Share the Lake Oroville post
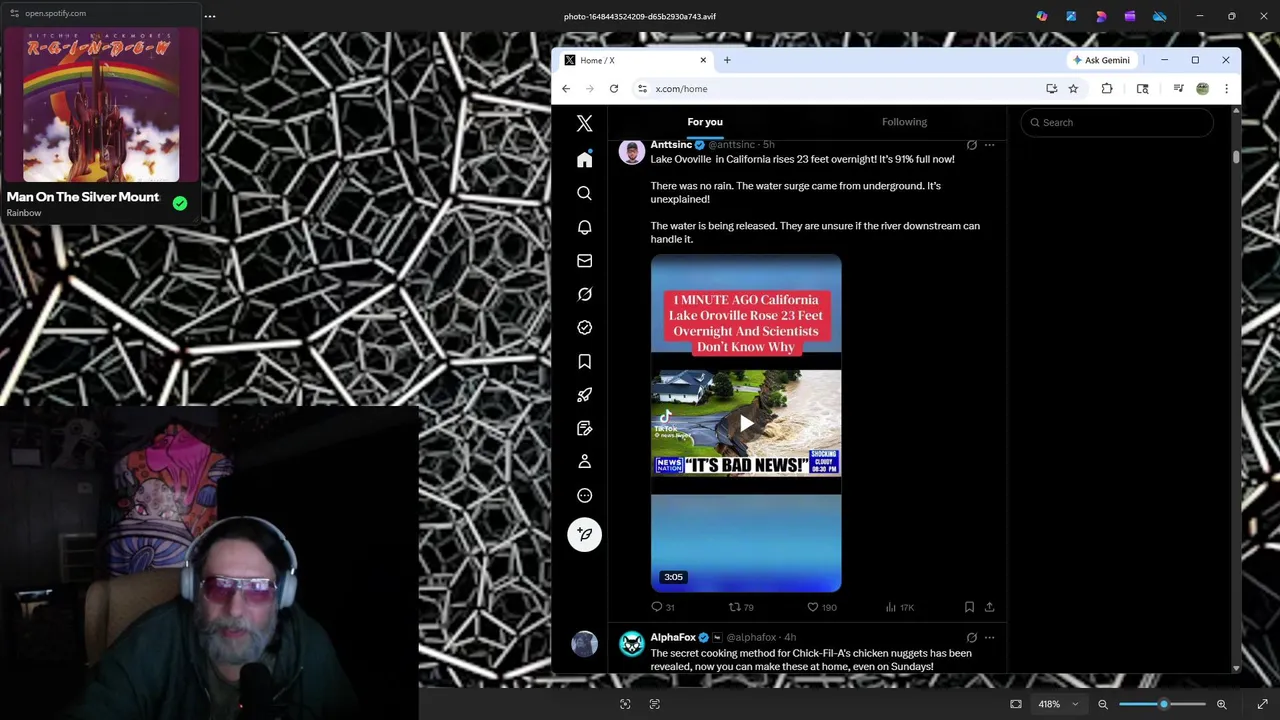This screenshot has height=720, width=1280. (989, 607)
